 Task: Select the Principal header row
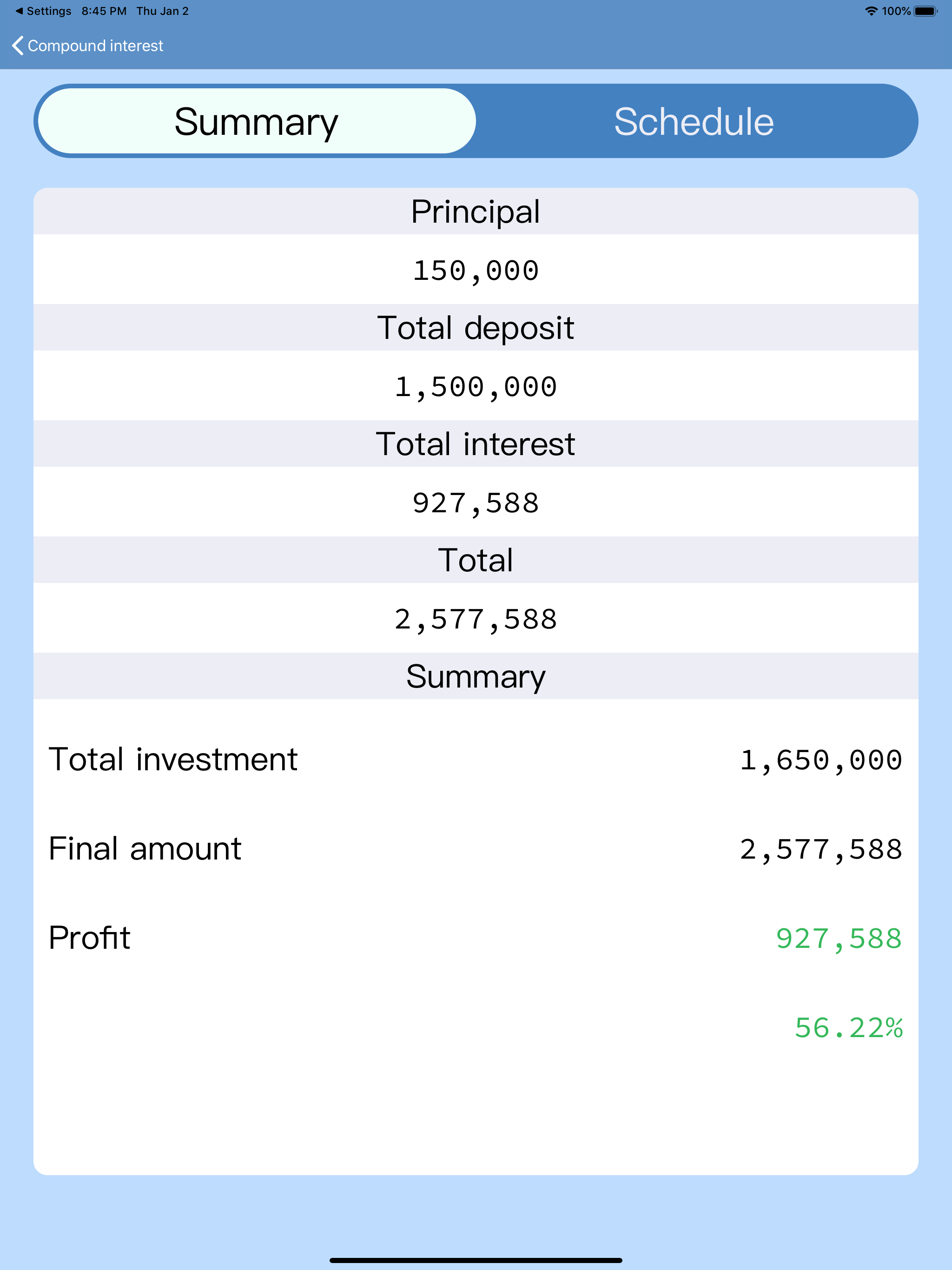point(476,212)
